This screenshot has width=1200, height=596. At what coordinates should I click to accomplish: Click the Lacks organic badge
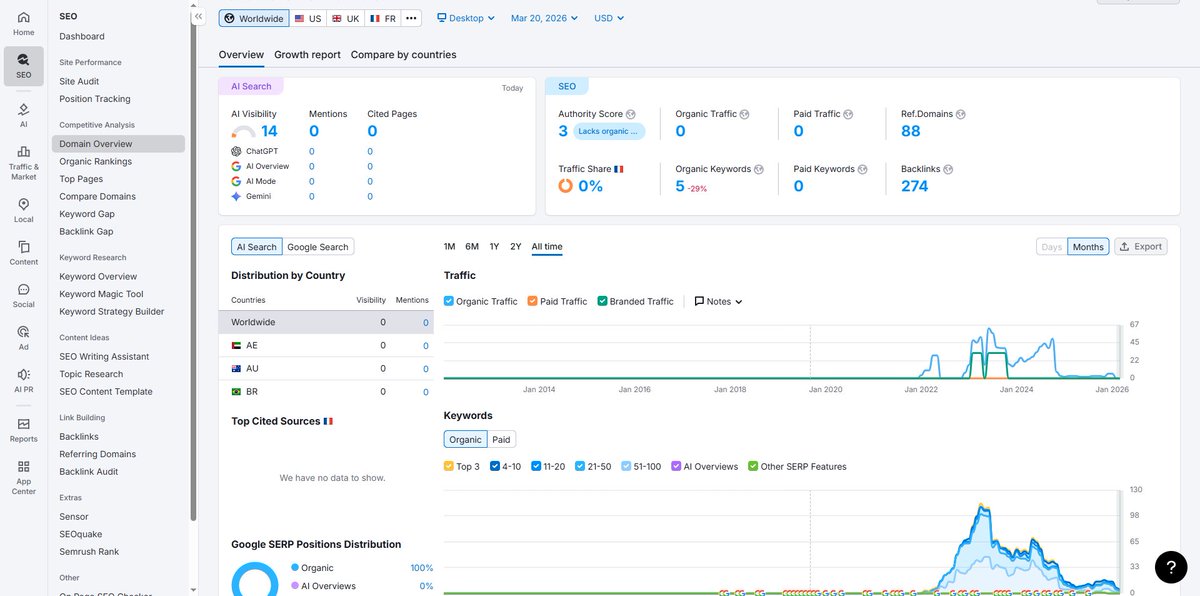[x=610, y=131]
